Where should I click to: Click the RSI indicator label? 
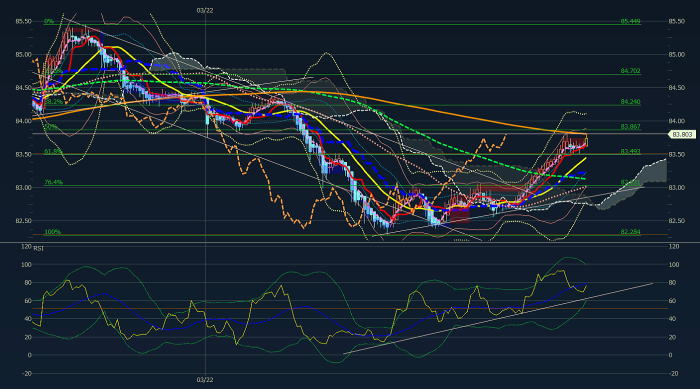tap(39, 248)
